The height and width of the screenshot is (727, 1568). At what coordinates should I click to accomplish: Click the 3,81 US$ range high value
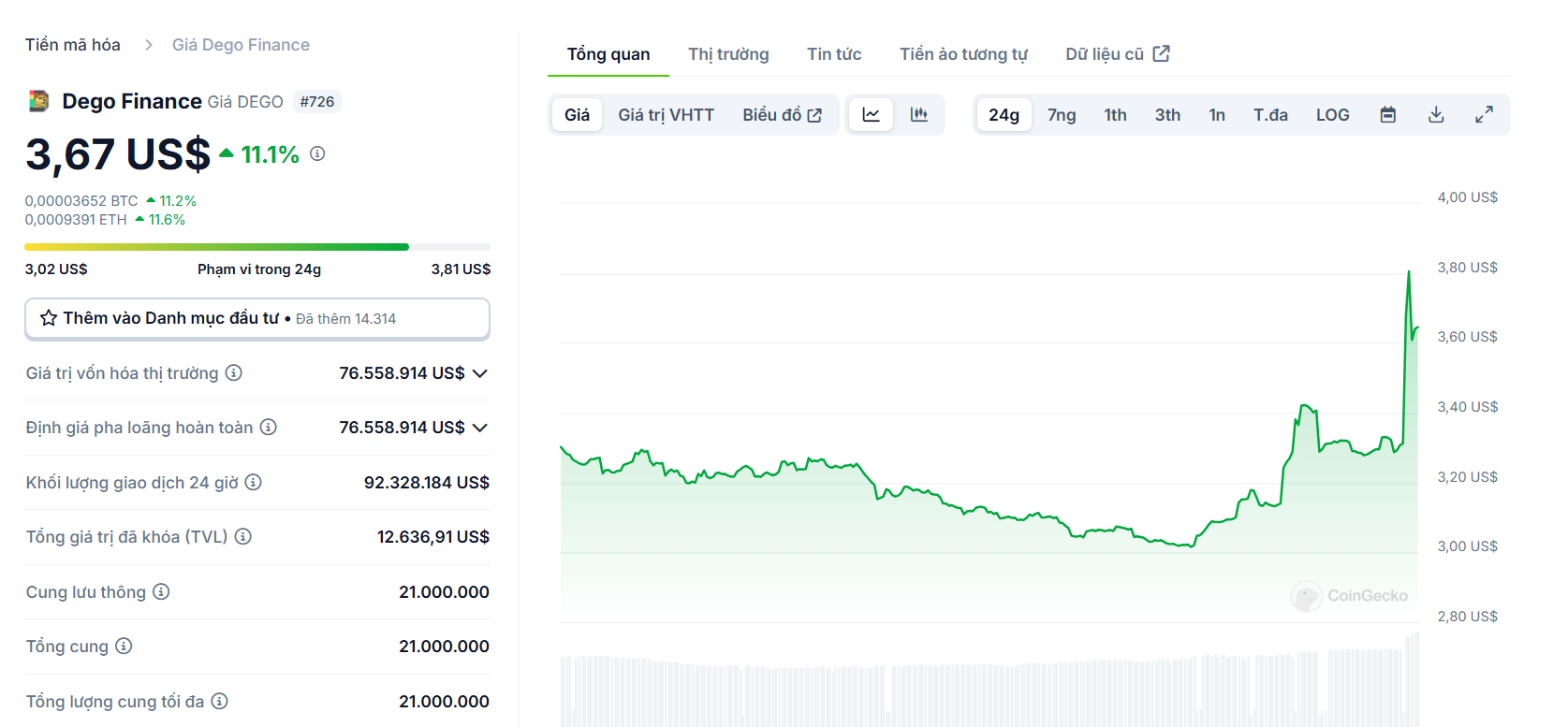461,269
